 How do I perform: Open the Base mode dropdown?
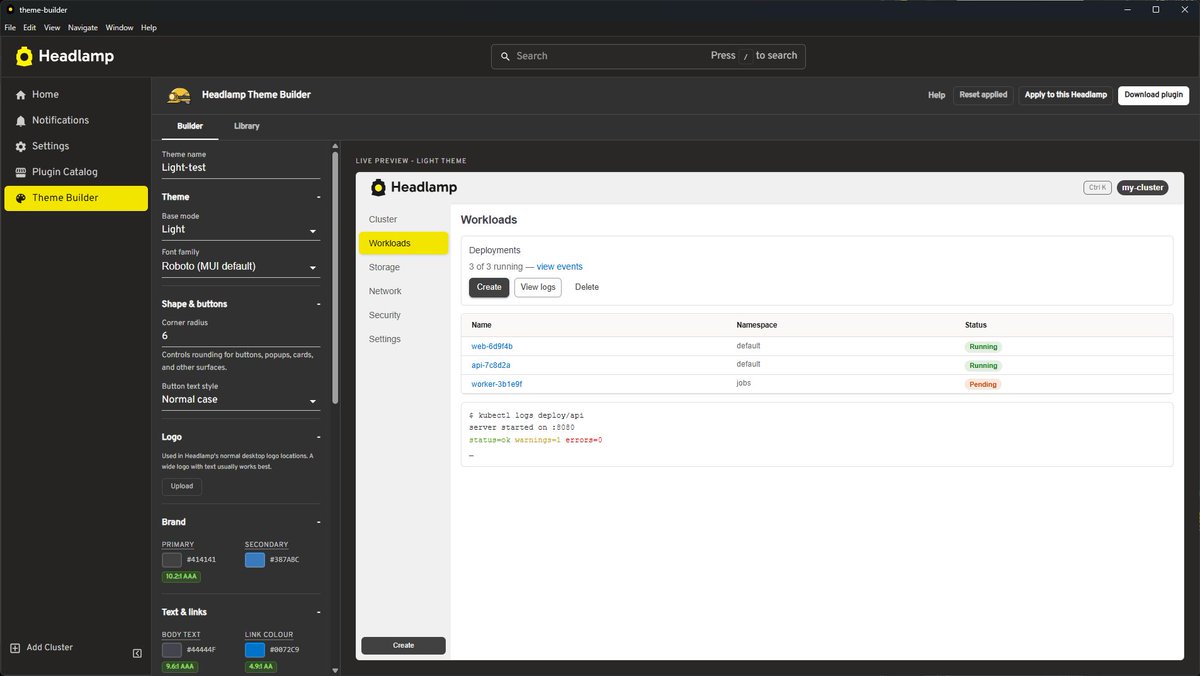click(241, 230)
